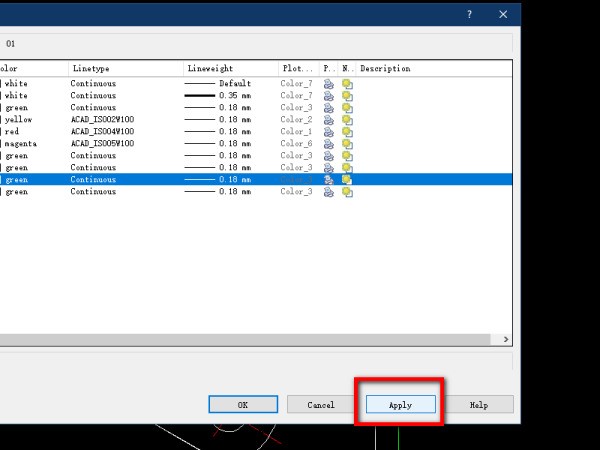Image resolution: width=600 pixels, height=450 pixels.
Task: Click printer icon in the 0.35 mm row
Action: click(328, 96)
